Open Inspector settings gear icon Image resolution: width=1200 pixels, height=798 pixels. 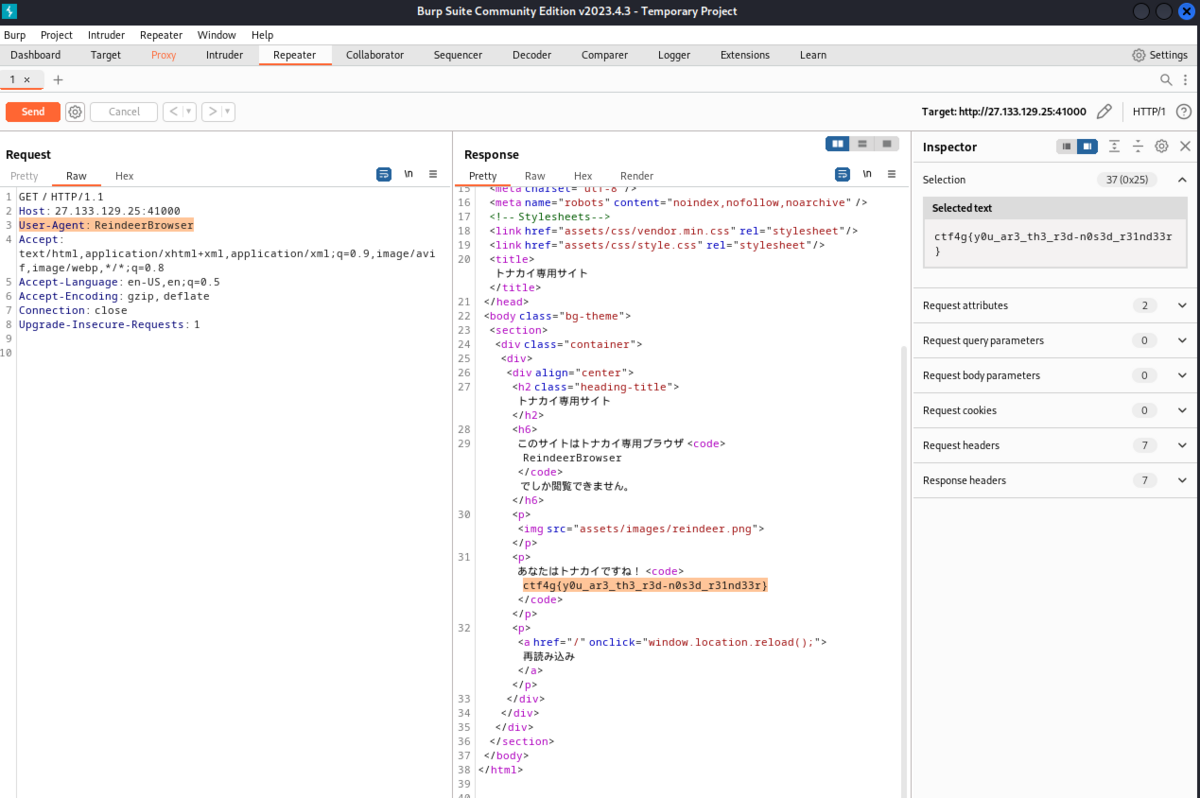(x=1161, y=146)
